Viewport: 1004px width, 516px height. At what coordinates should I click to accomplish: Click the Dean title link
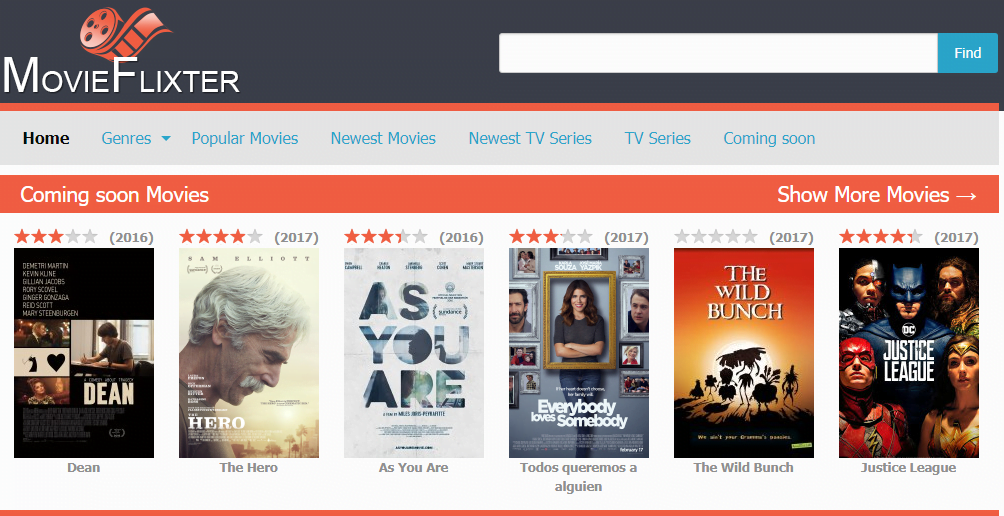point(84,467)
